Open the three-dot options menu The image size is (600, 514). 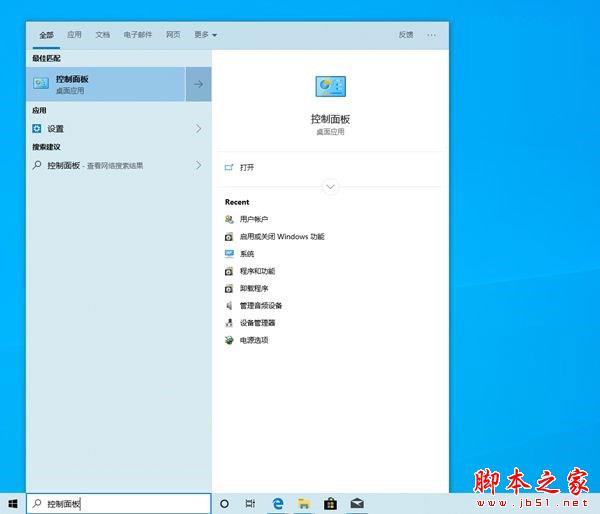coord(431,35)
